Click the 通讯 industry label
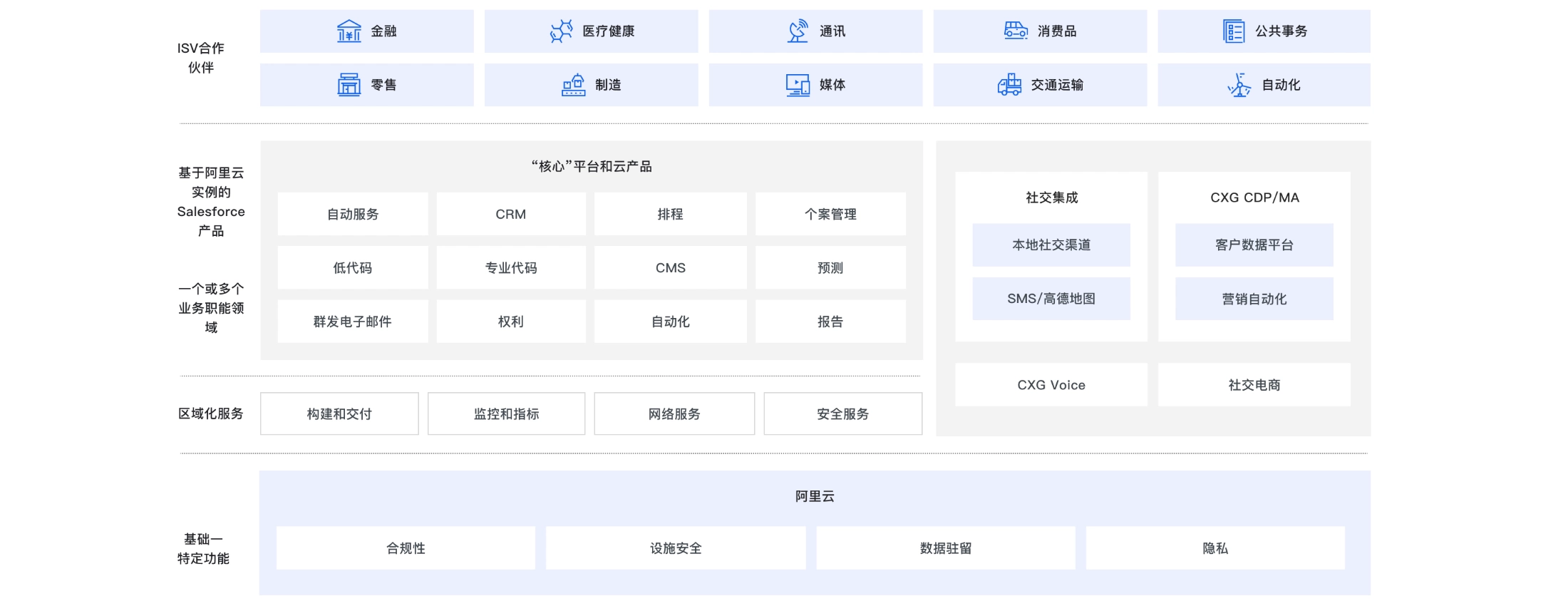Viewport: 1568px width, 606px height. coord(832,31)
